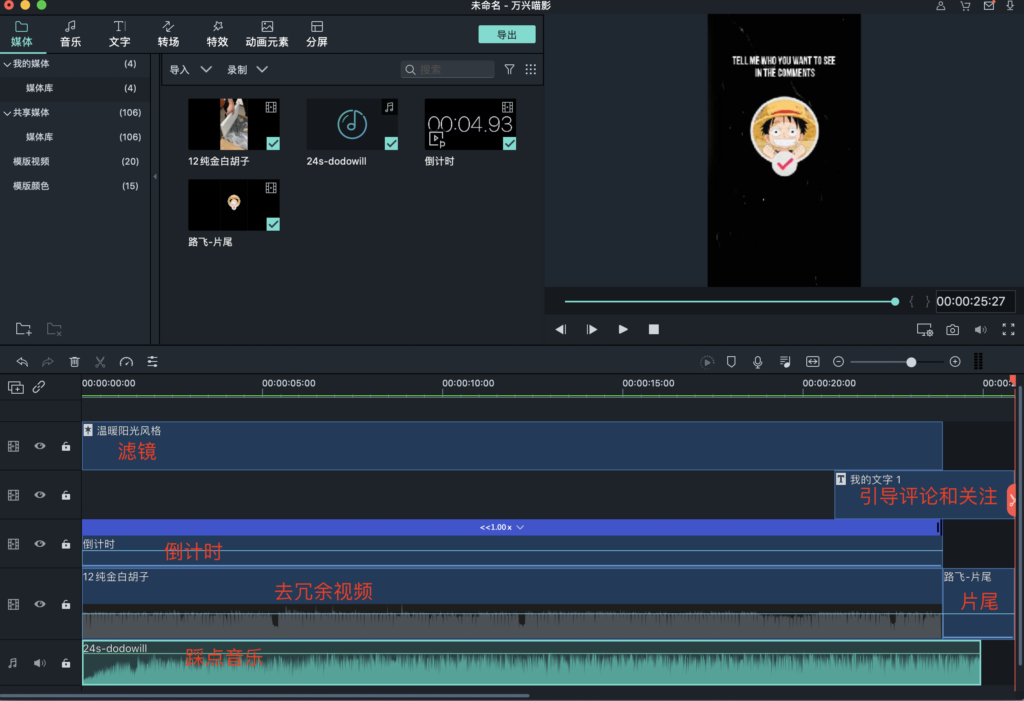Click the 导出 export button

coord(507,35)
